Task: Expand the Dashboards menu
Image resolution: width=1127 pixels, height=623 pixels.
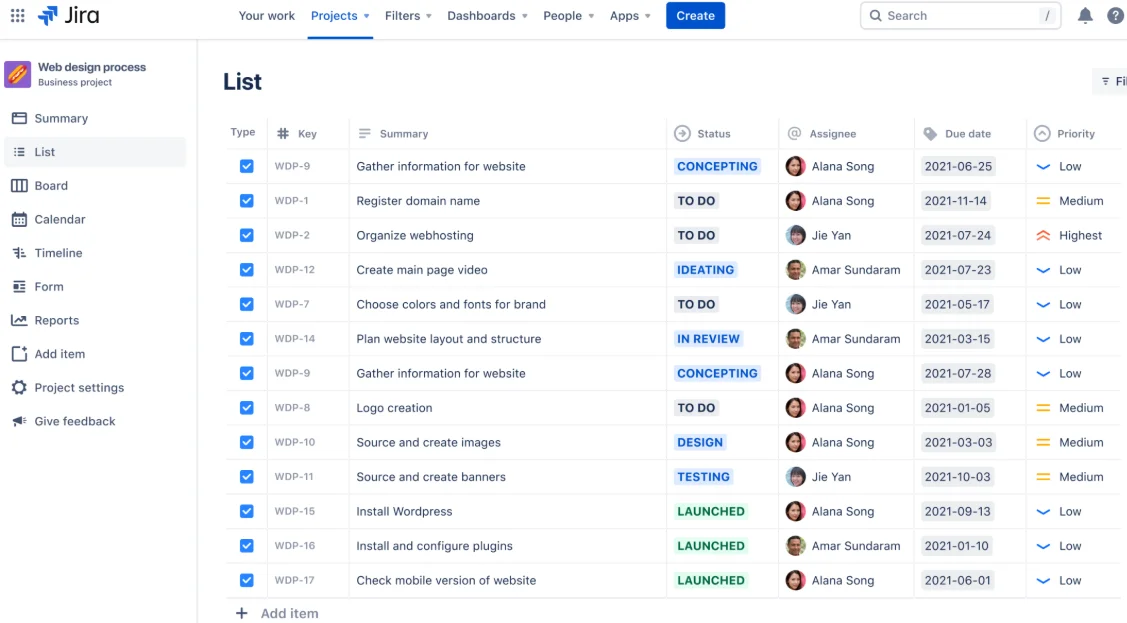Action: click(x=487, y=16)
